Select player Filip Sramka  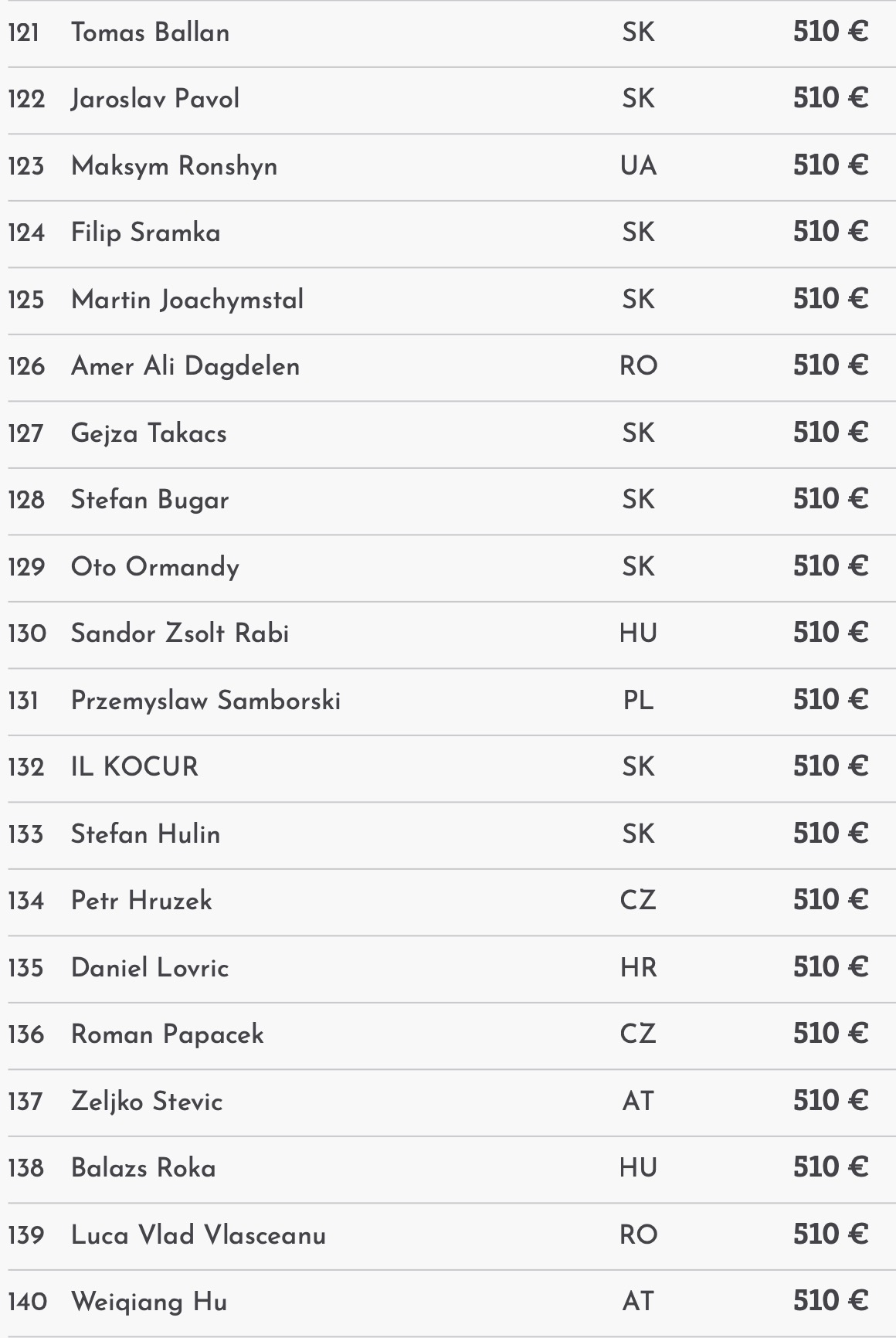[x=145, y=233]
